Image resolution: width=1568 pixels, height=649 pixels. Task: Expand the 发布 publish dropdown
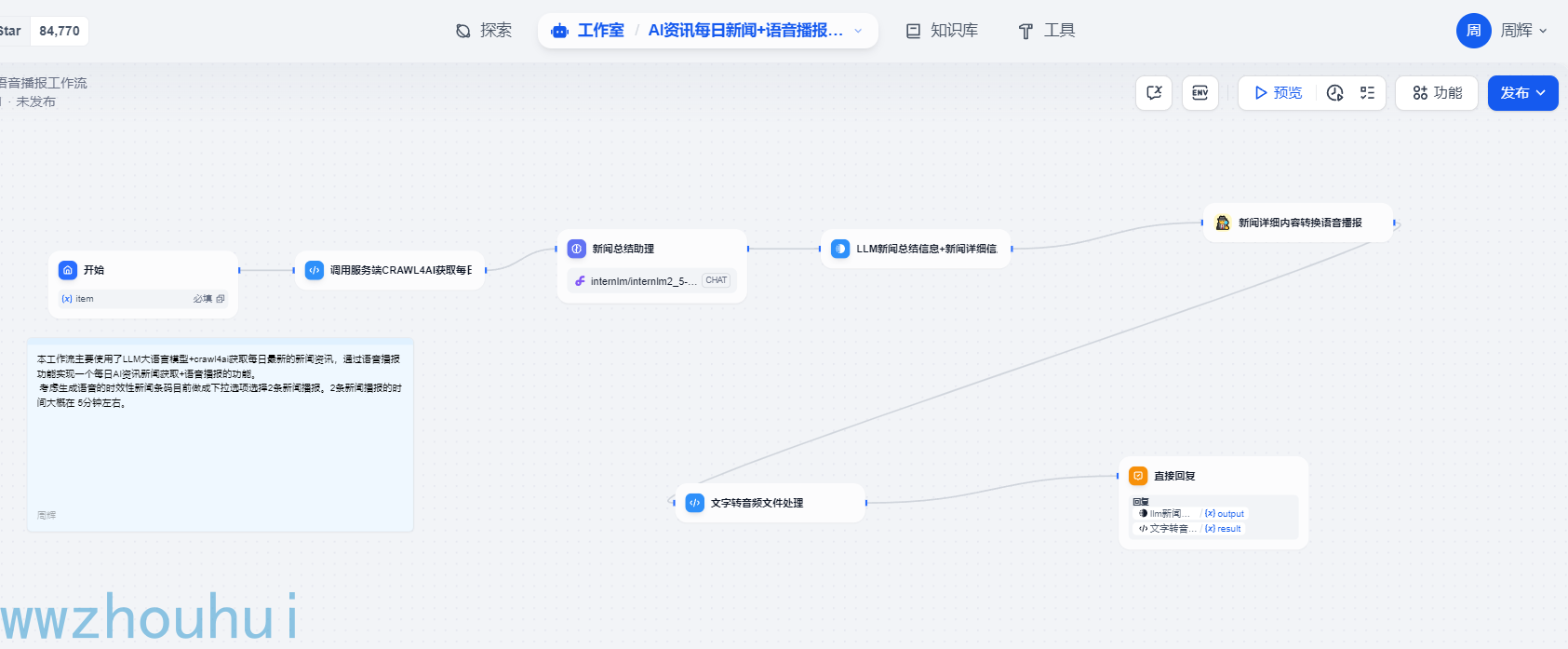click(1522, 93)
